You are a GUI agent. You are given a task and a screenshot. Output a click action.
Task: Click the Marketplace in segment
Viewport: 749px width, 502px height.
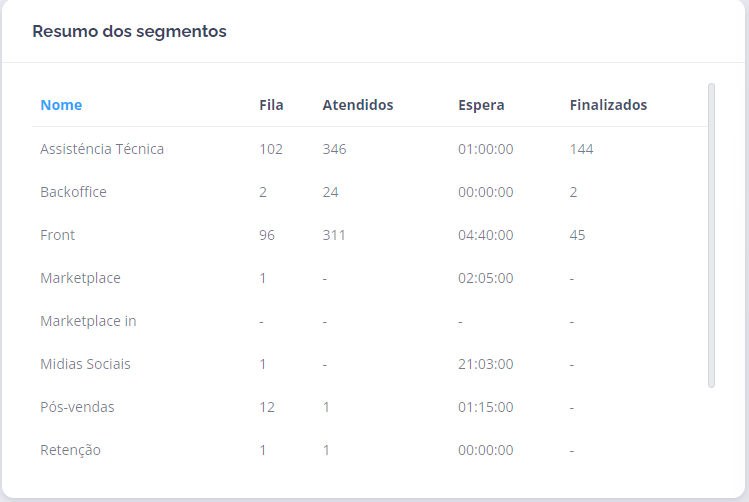(88, 321)
